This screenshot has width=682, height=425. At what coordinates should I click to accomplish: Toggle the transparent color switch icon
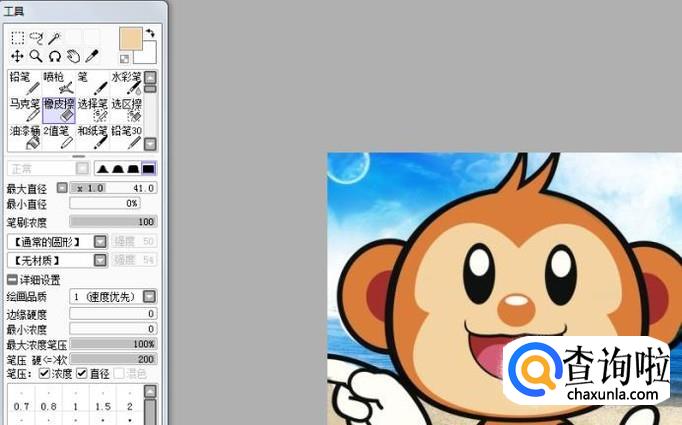[124, 58]
